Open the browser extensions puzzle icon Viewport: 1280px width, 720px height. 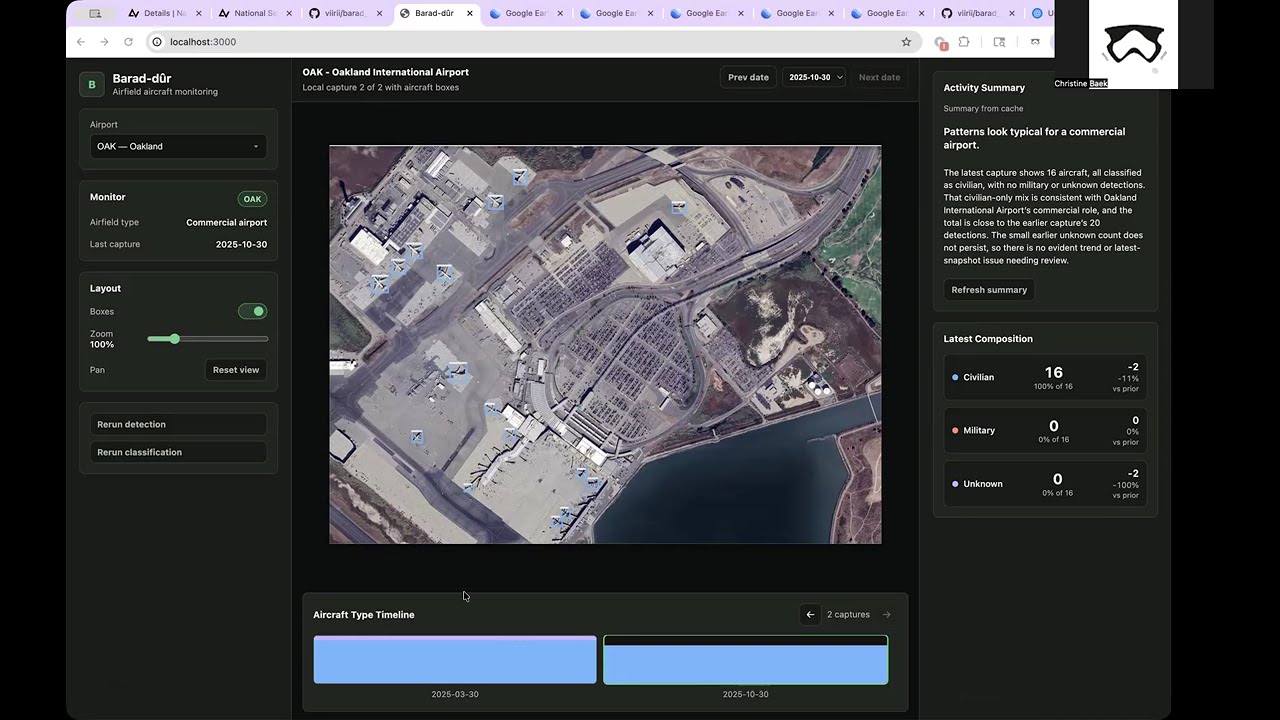click(964, 42)
